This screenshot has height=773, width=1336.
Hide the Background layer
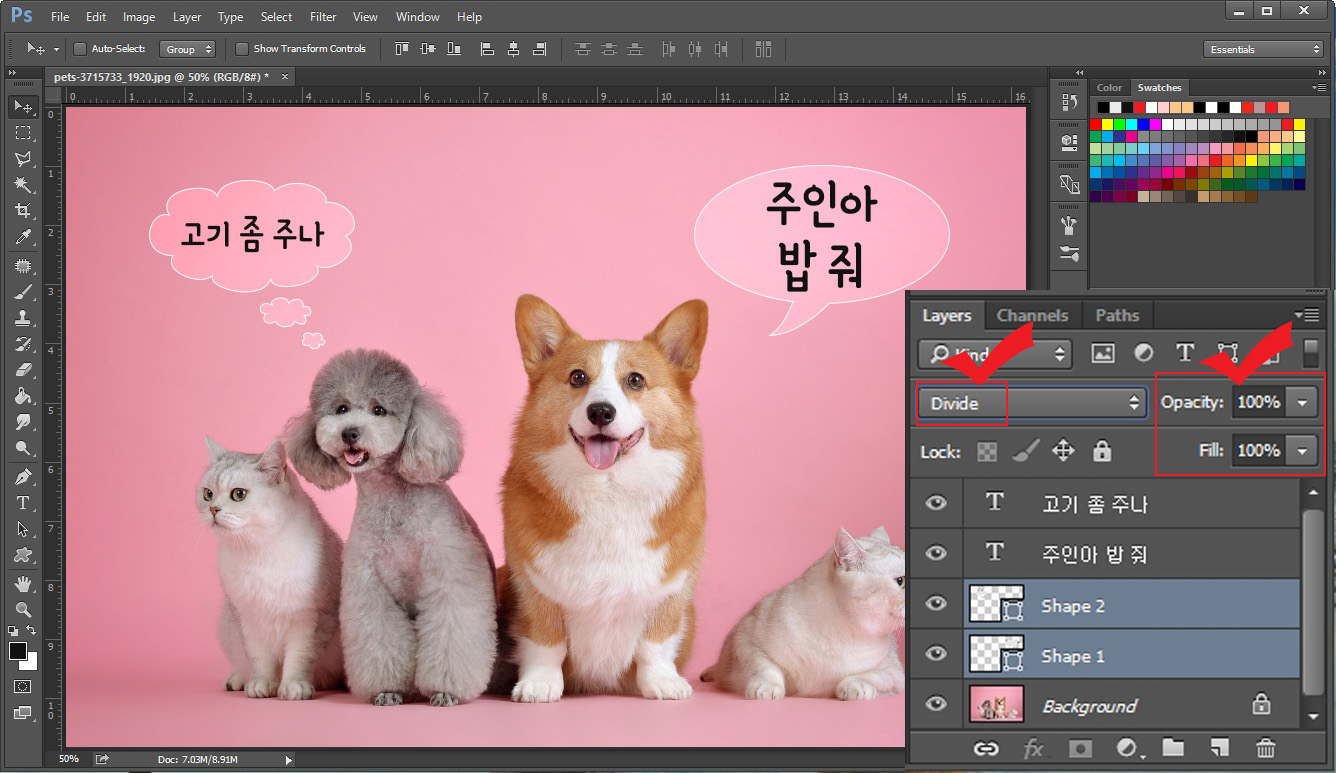point(935,704)
